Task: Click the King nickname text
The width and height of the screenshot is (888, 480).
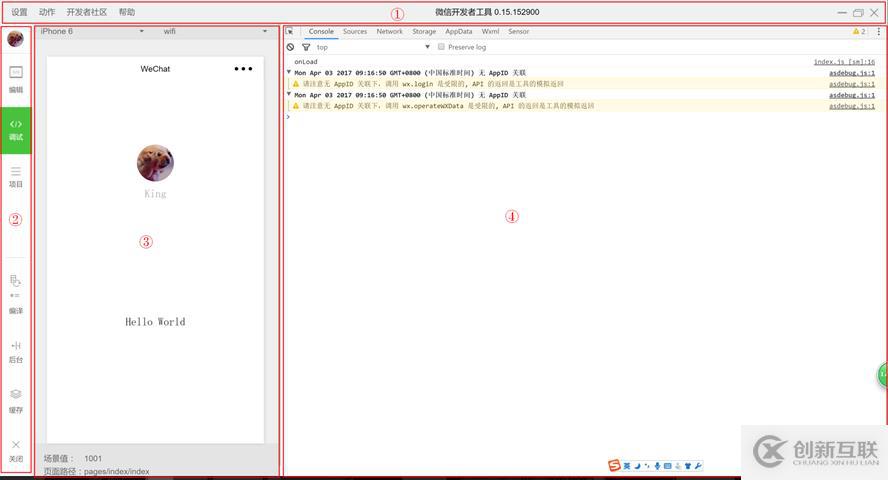Action: (x=155, y=194)
